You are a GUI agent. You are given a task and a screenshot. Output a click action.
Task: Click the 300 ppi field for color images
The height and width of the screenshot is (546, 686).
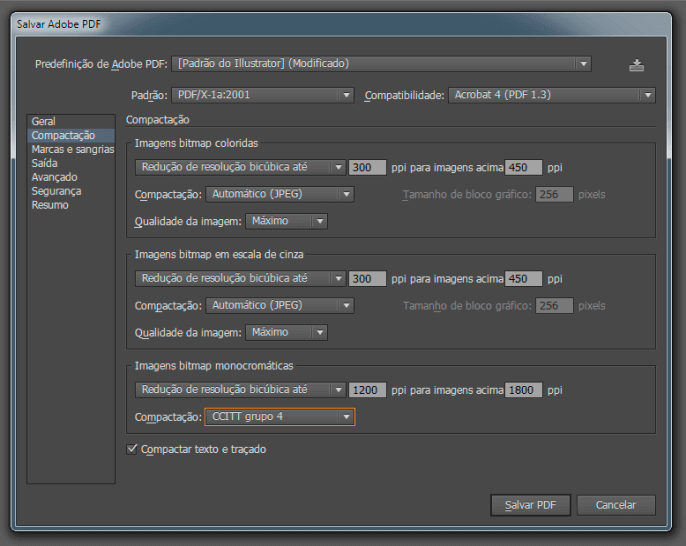pyautogui.click(x=367, y=167)
